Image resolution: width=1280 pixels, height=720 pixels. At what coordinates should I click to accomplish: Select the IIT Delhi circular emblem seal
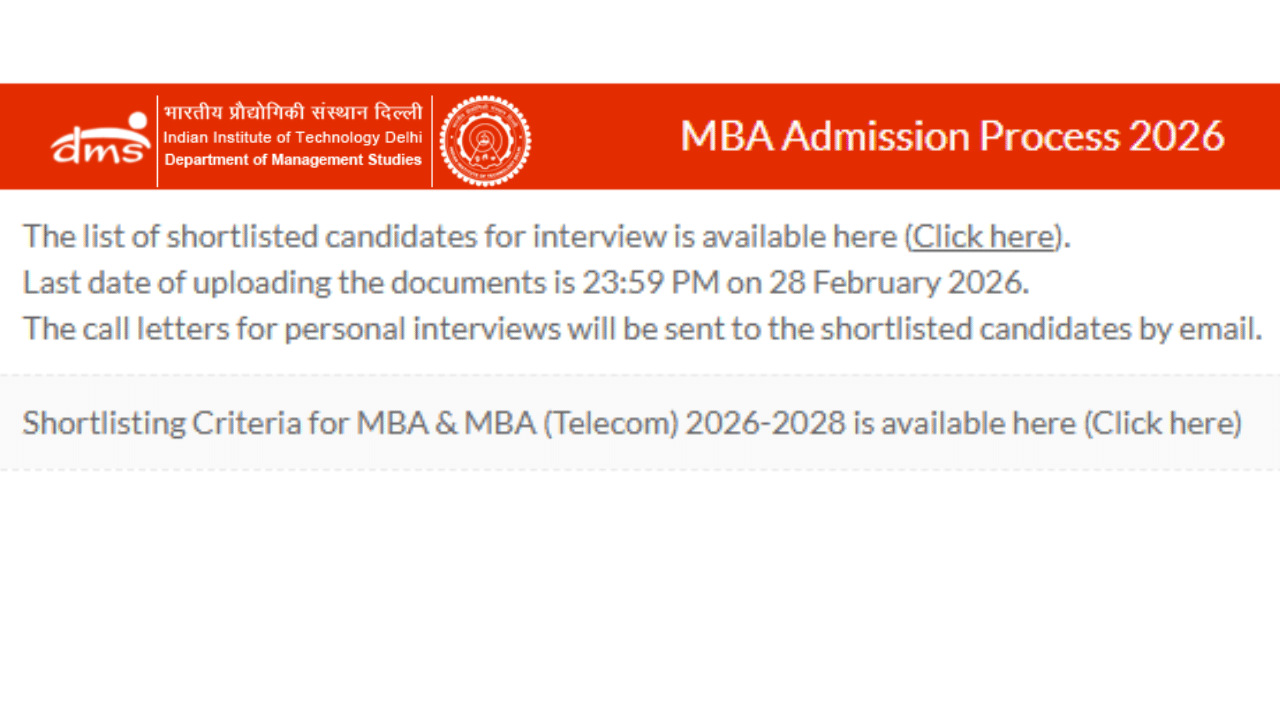[x=485, y=138]
